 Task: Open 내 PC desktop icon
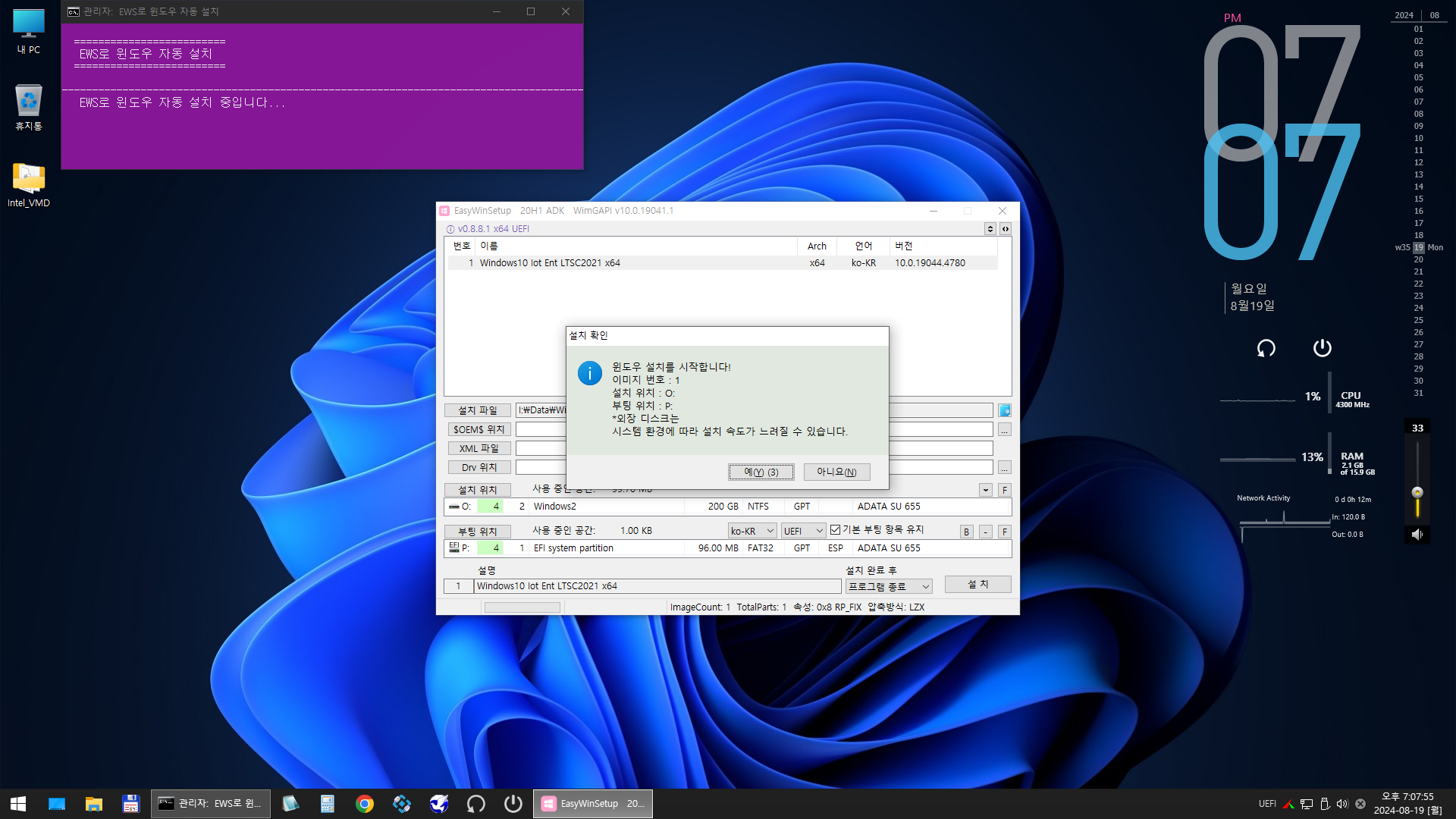pos(29,32)
